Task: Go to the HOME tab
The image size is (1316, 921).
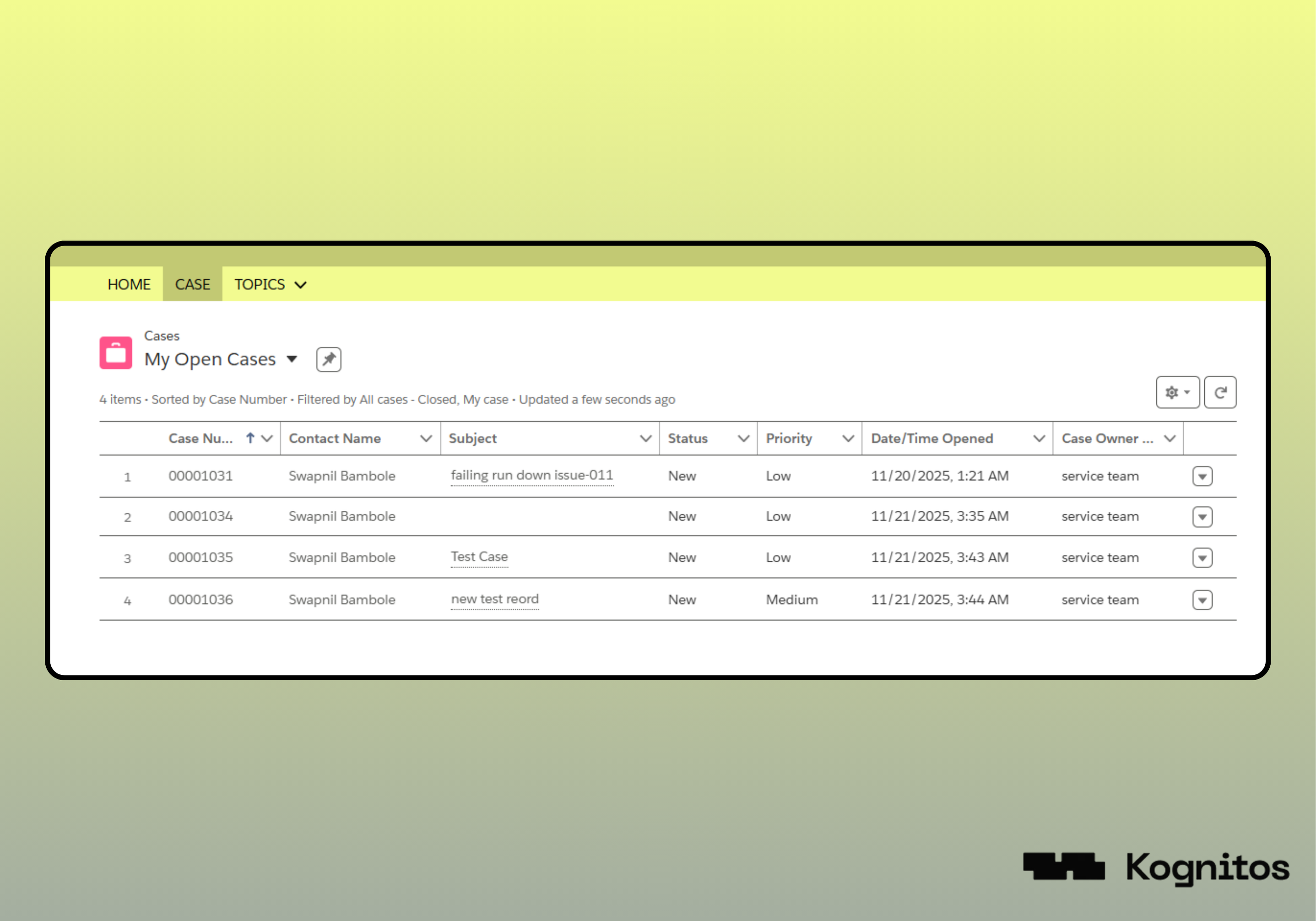Action: 129,284
